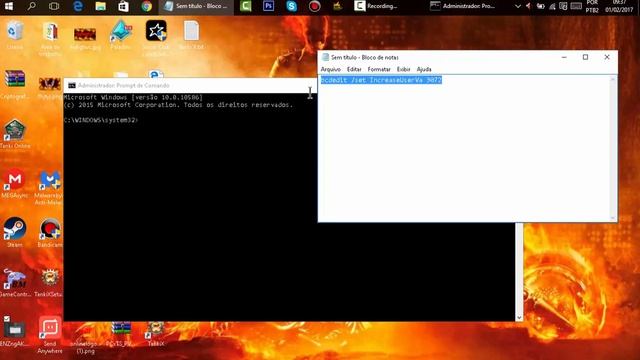Focus the Prompt de Comando title bar
This screenshot has width=640, height=360.
coord(190,85)
